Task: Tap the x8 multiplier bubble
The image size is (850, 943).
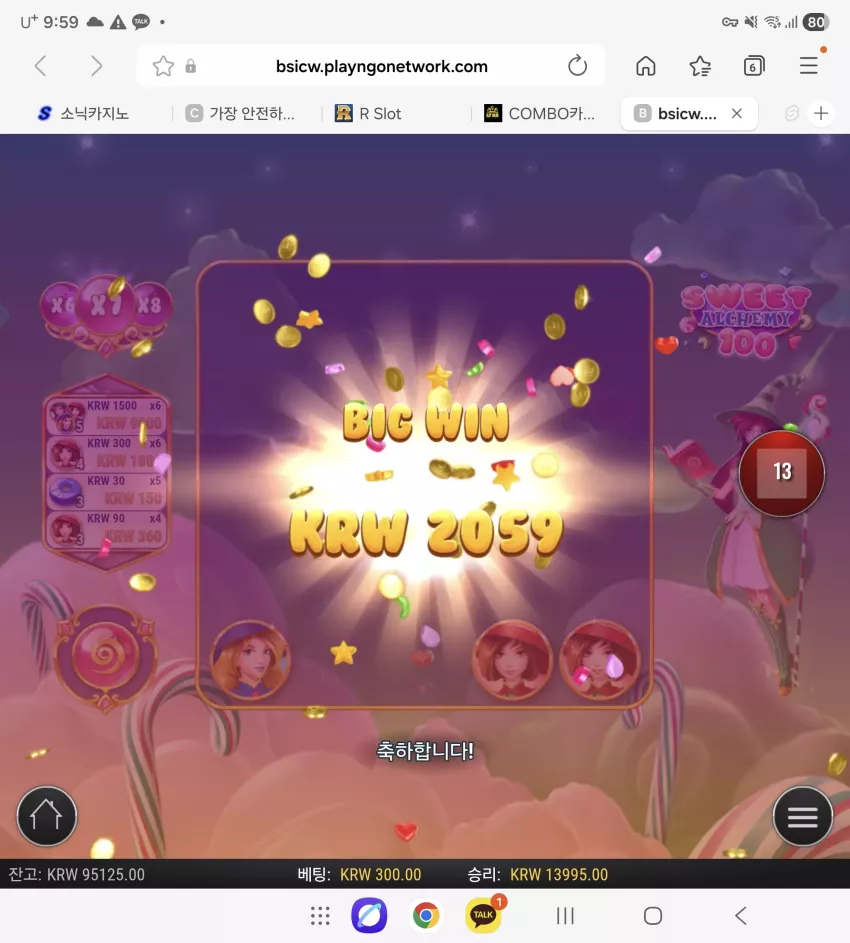Action: (150, 305)
